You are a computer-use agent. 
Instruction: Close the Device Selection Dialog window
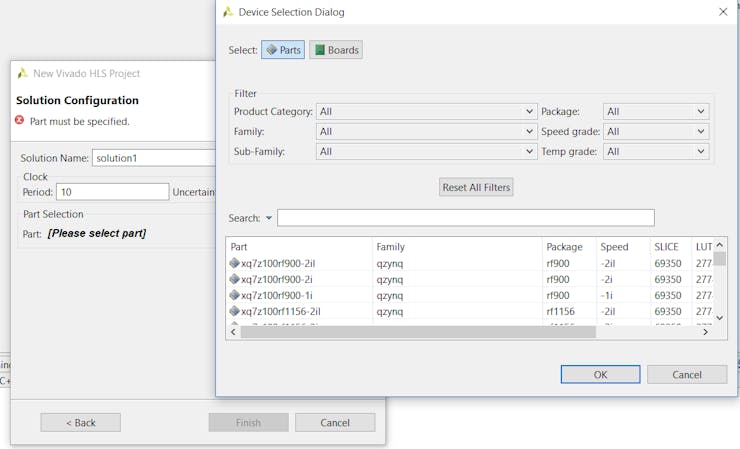point(723,12)
